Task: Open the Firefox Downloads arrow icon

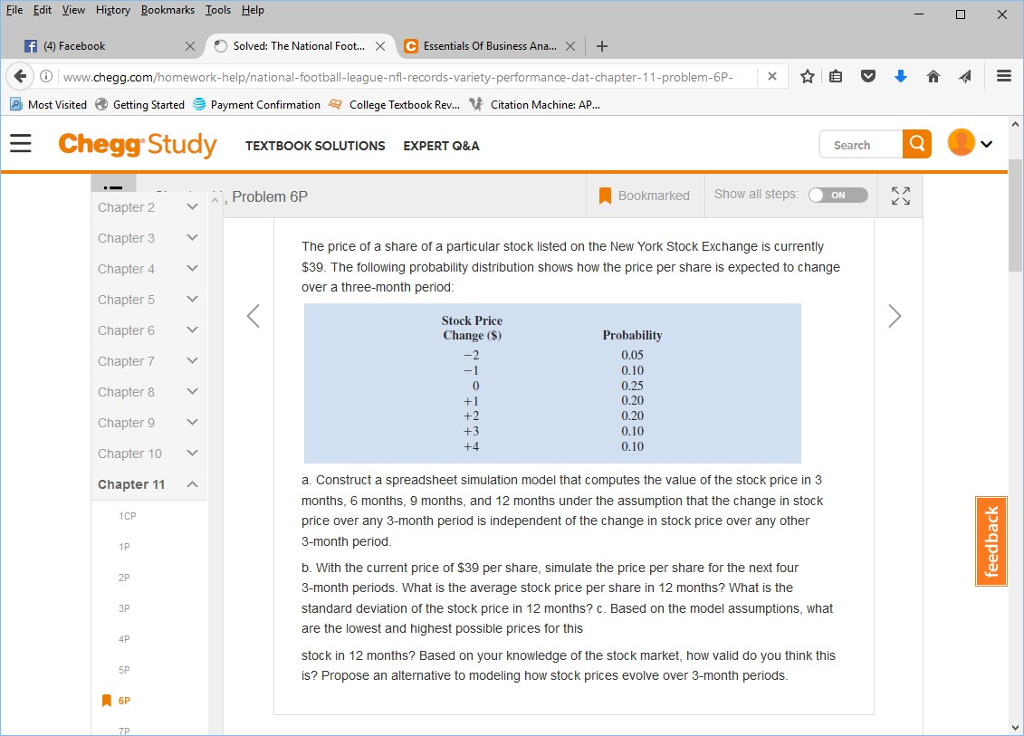Action: click(900, 75)
